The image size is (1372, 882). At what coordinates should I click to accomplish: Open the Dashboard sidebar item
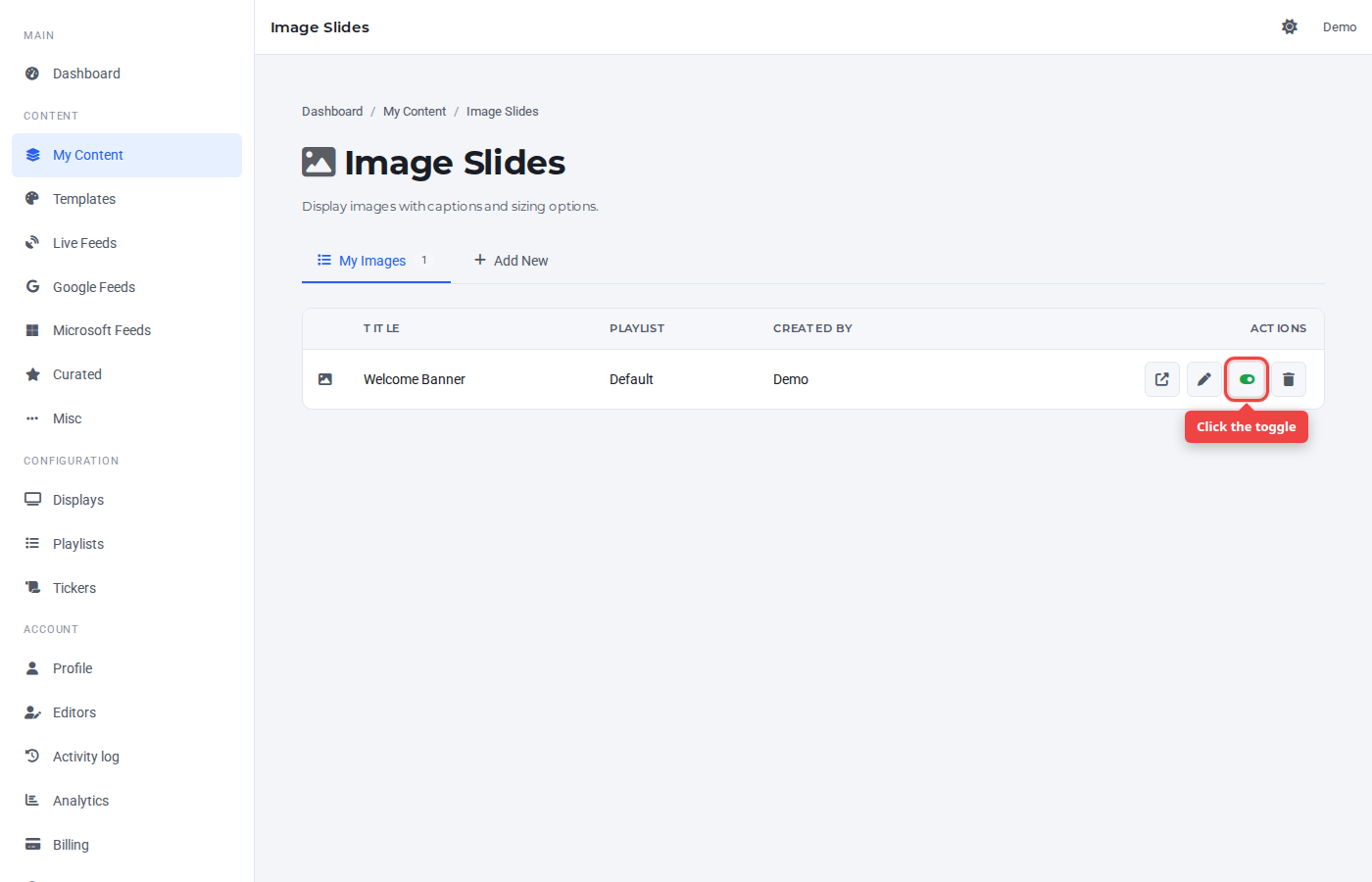coord(126,73)
